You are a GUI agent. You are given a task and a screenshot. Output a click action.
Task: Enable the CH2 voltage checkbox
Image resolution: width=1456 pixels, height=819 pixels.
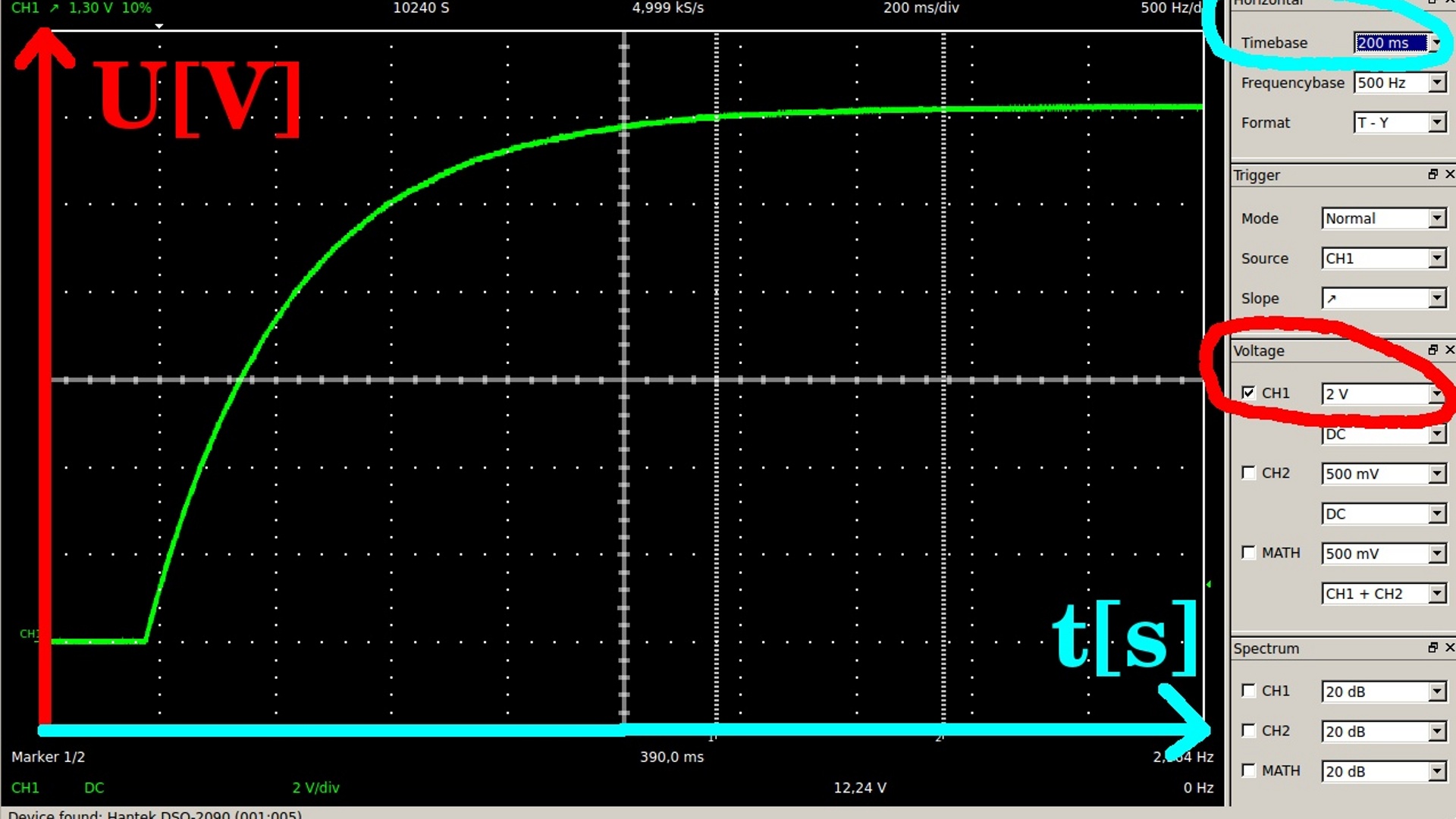click(1248, 472)
